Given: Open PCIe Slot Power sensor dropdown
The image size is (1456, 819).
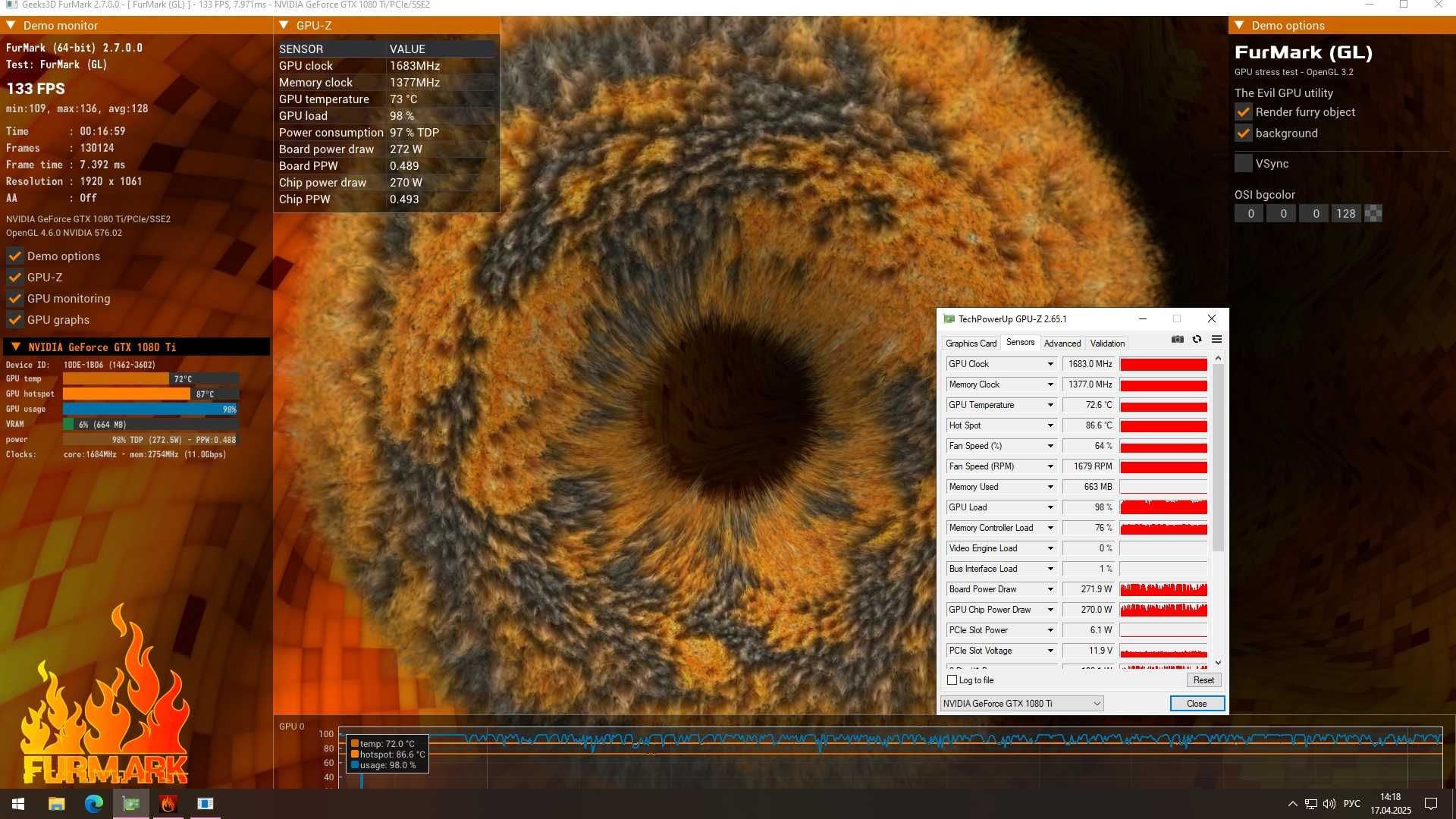Looking at the screenshot, I should [x=1050, y=630].
